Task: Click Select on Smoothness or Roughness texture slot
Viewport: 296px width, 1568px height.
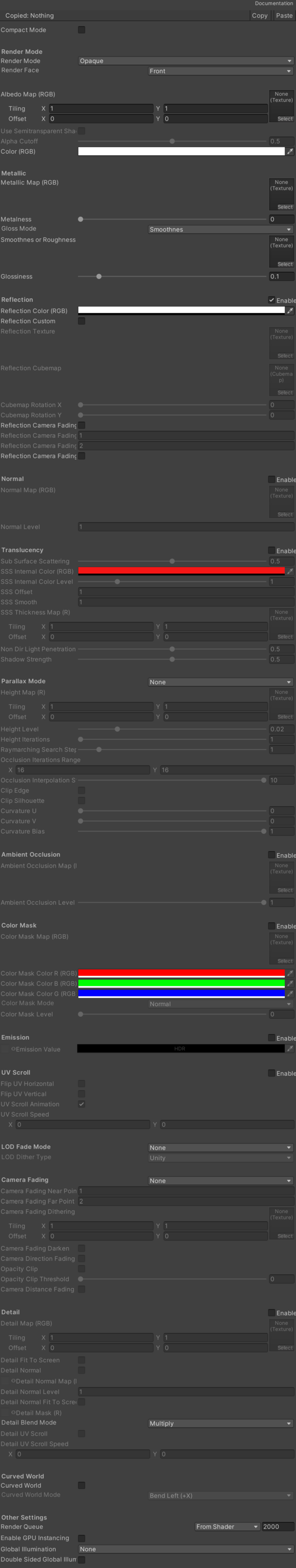Action: click(x=285, y=264)
